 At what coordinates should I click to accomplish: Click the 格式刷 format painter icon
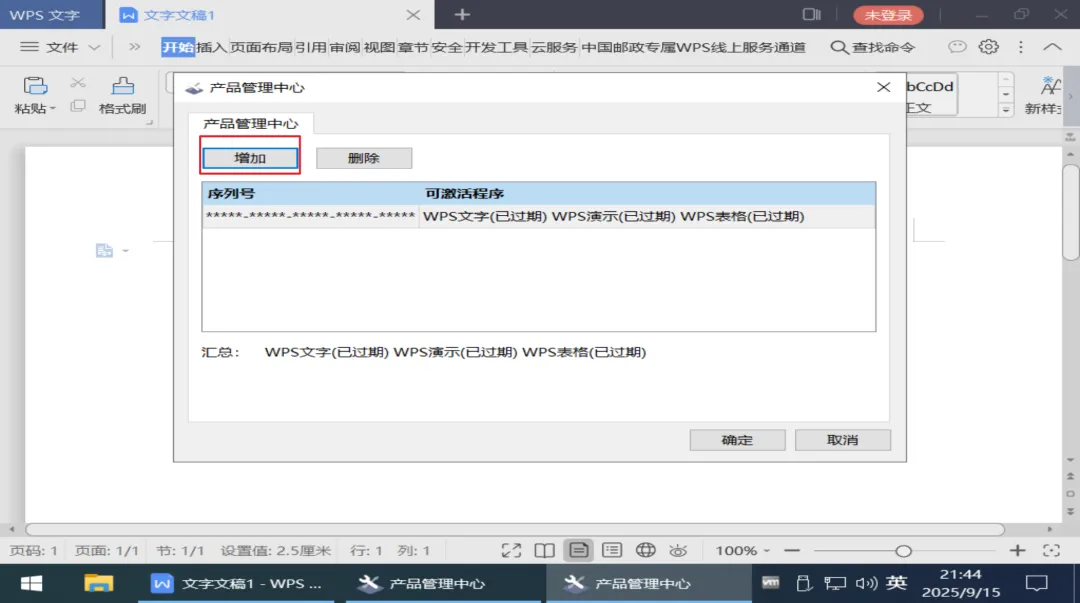(x=123, y=86)
